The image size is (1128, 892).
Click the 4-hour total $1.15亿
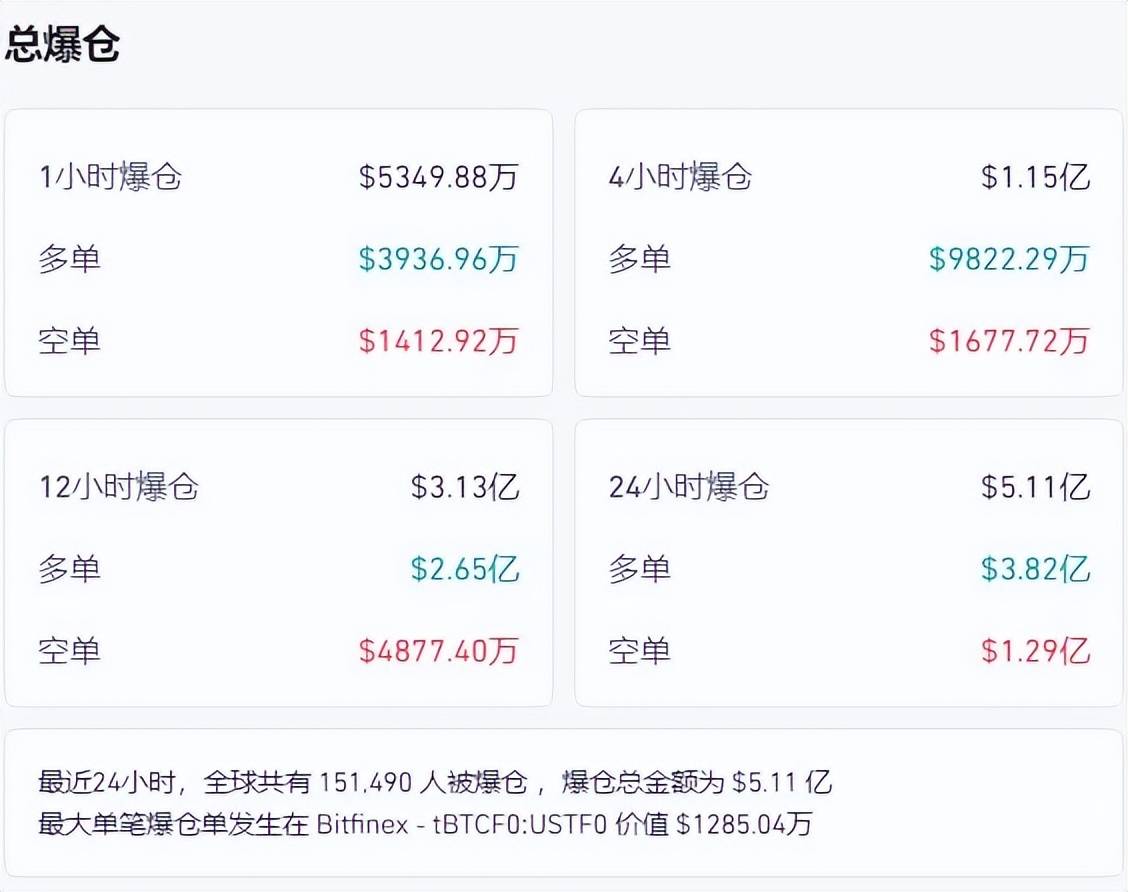pos(1034,178)
